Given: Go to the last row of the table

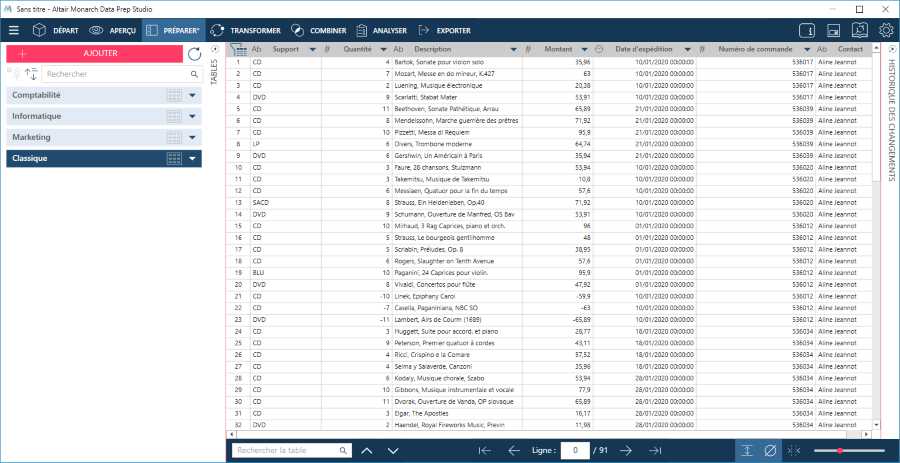Looking at the screenshot, I should click(656, 451).
